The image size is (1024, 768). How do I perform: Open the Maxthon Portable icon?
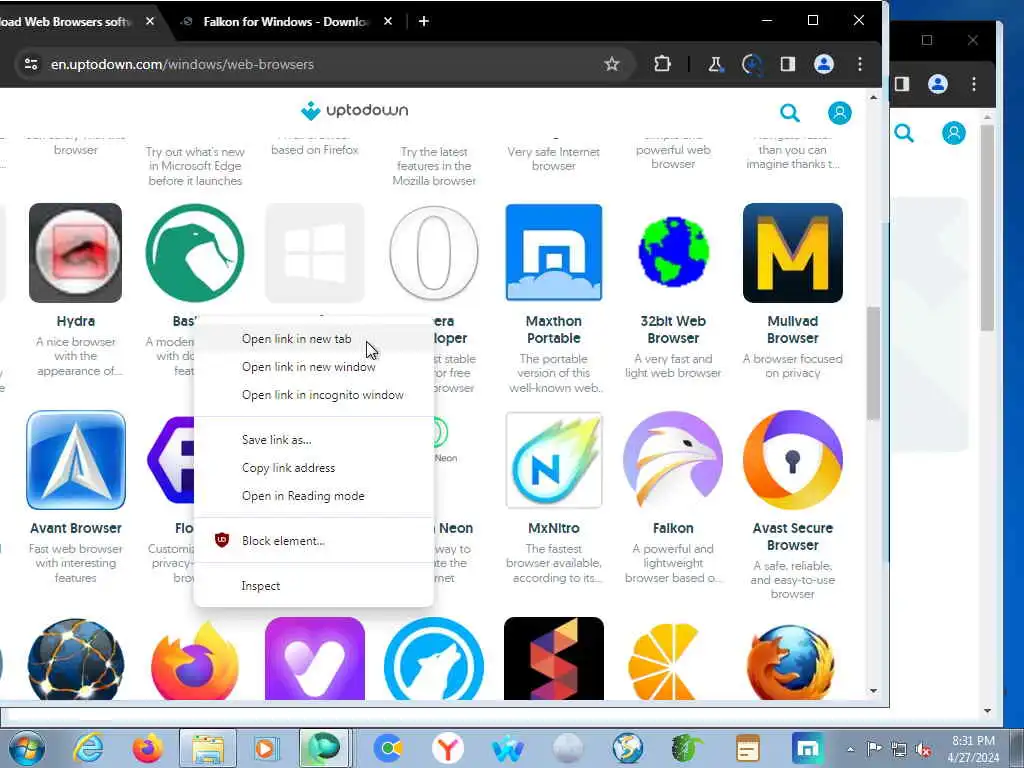(554, 253)
